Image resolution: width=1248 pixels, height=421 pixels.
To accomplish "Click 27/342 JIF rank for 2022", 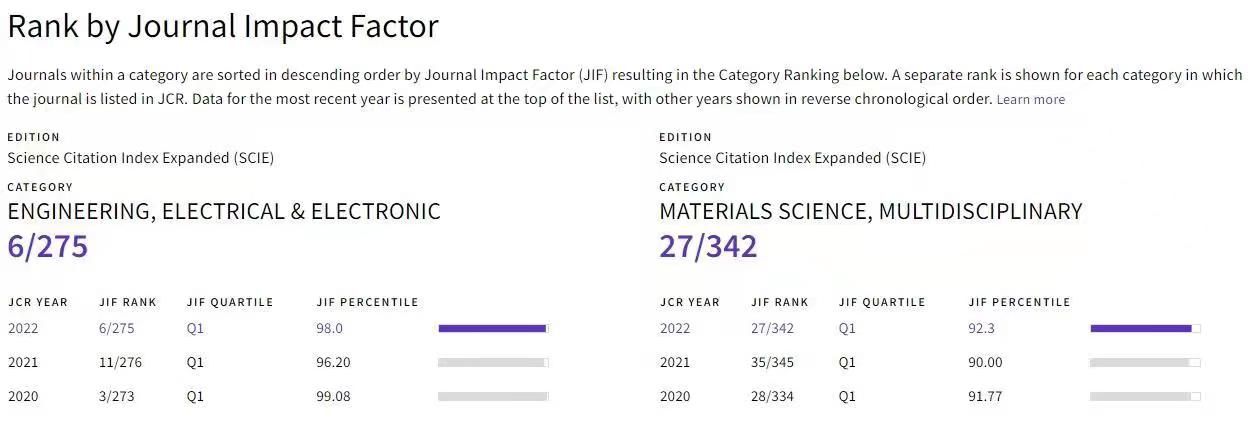I will (x=773, y=328).
